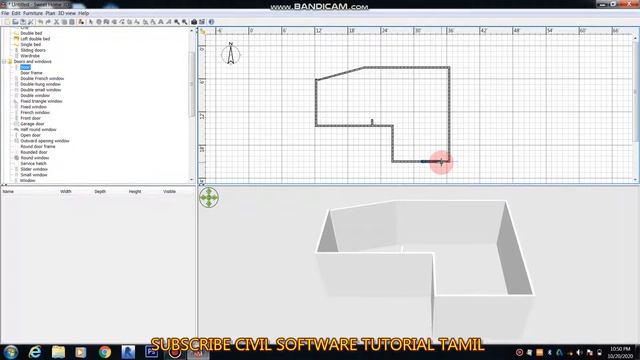This screenshot has width=640, height=360.
Task: Select the Create dimensions tool
Action: pos(129,22)
